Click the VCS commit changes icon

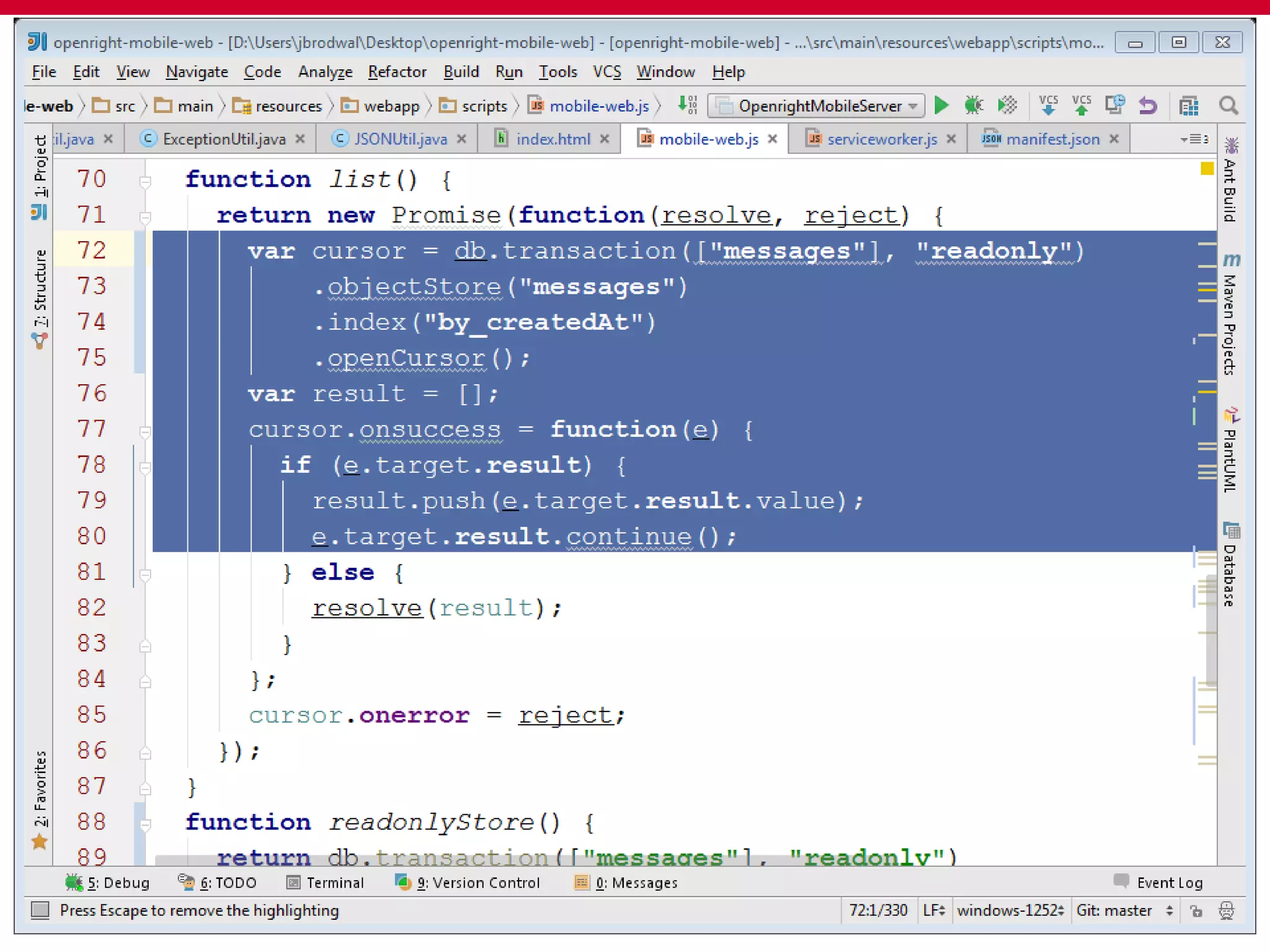[x=1081, y=105]
